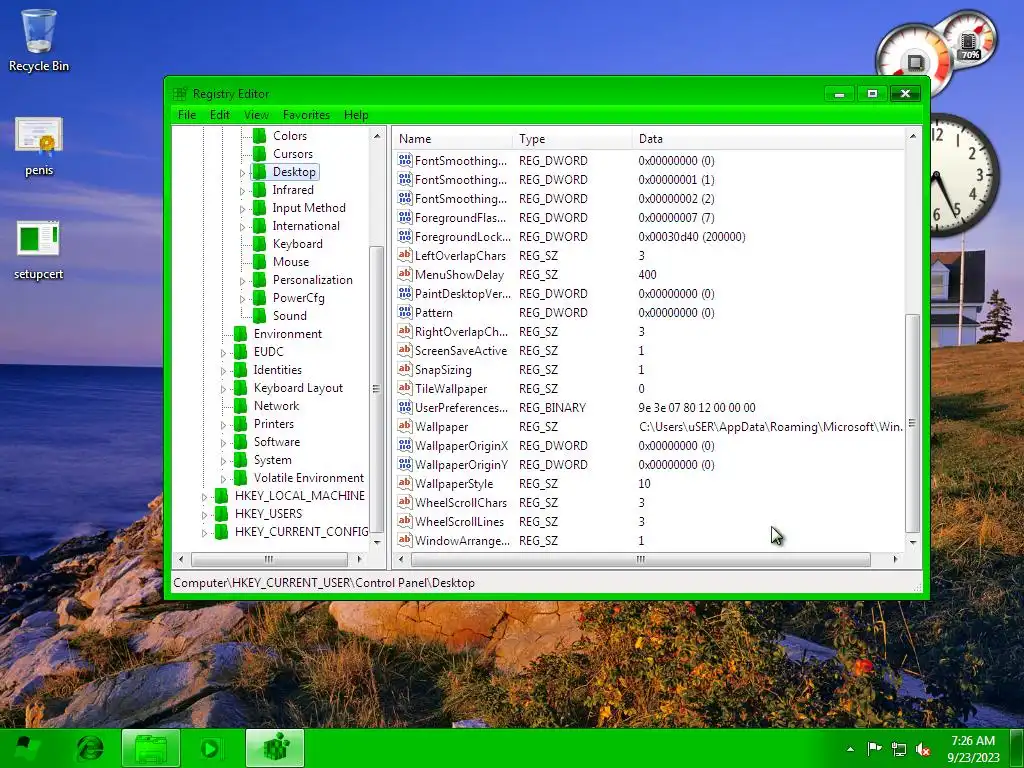Viewport: 1024px width, 768px height.
Task: Select the WallpaperOriginX value name
Action: (x=461, y=445)
